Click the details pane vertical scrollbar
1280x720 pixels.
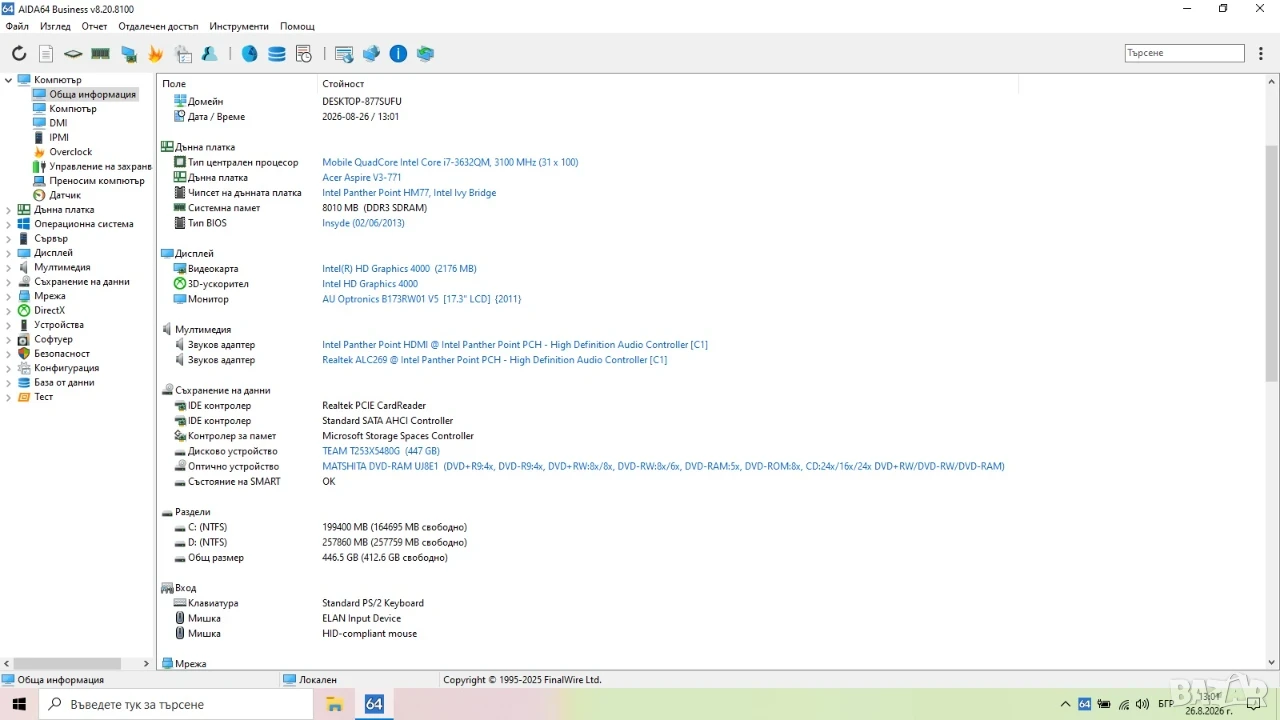(x=1272, y=263)
